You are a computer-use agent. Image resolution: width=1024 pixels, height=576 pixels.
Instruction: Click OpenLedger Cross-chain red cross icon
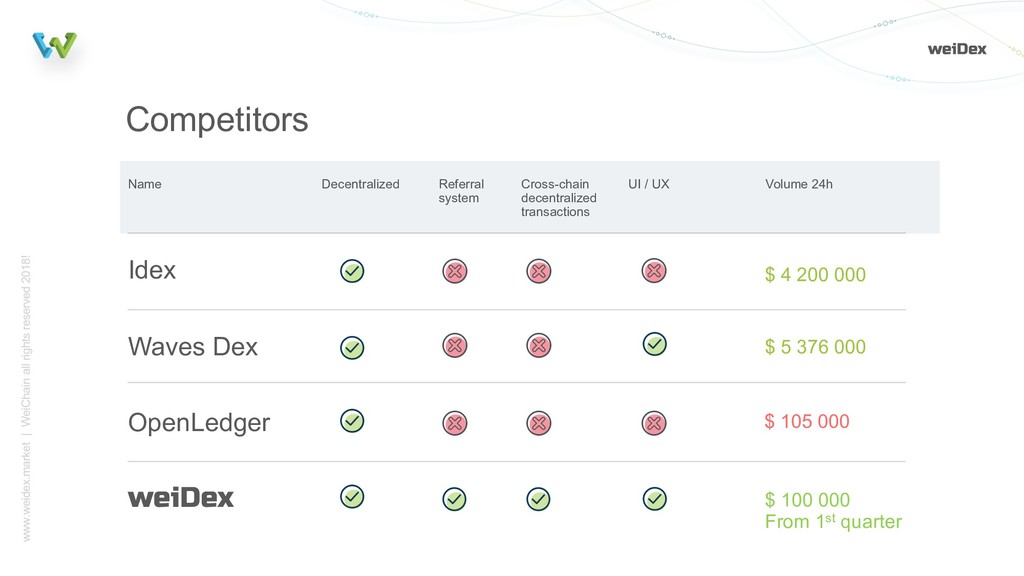tap(538, 423)
